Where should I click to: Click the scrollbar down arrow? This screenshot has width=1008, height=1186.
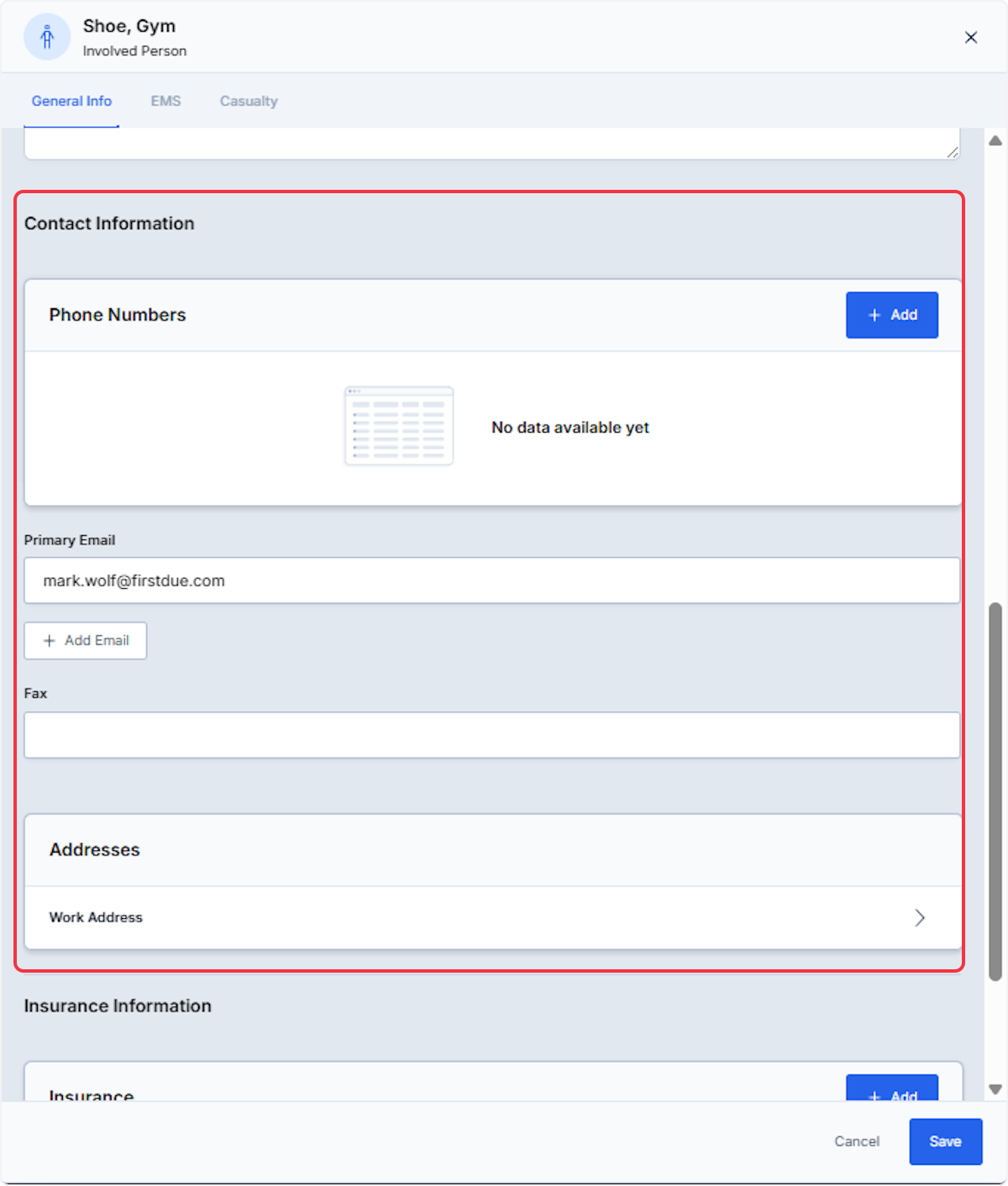[995, 1089]
